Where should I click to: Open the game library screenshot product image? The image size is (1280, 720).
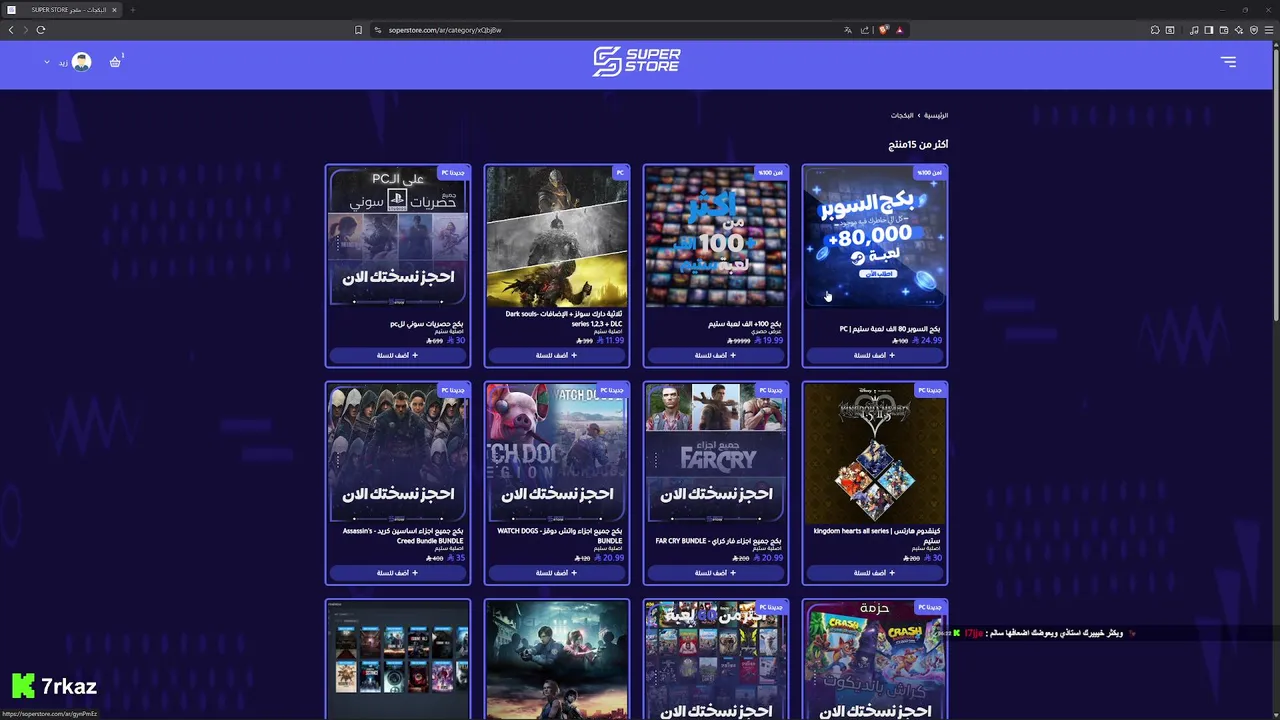(x=398, y=660)
